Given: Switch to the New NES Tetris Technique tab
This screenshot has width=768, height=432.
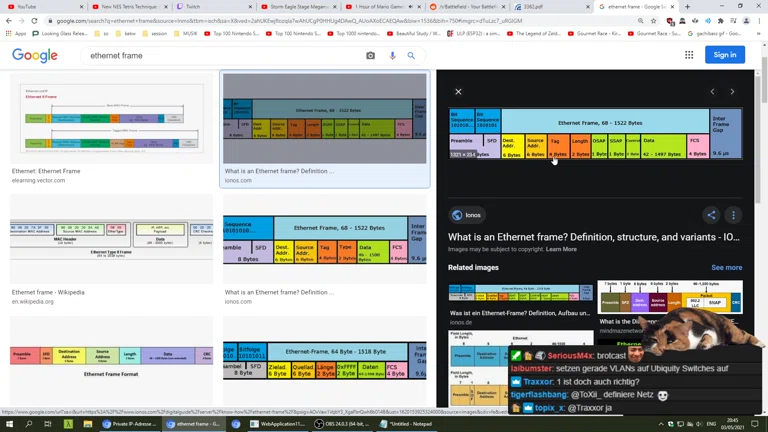Looking at the screenshot, I should (129, 7).
